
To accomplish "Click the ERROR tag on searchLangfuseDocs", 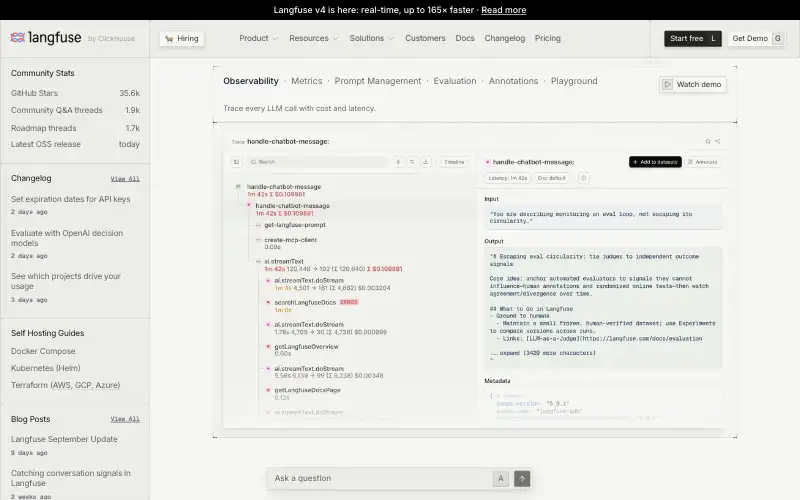I will click(x=349, y=302).
